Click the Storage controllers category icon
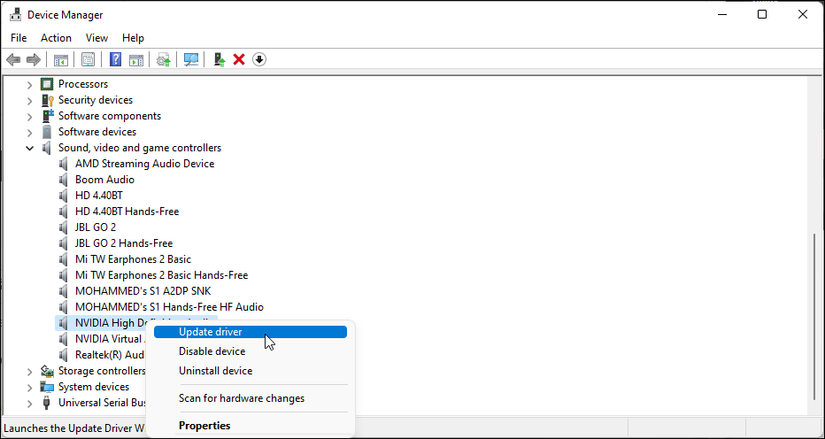825x439 pixels. 47,371
